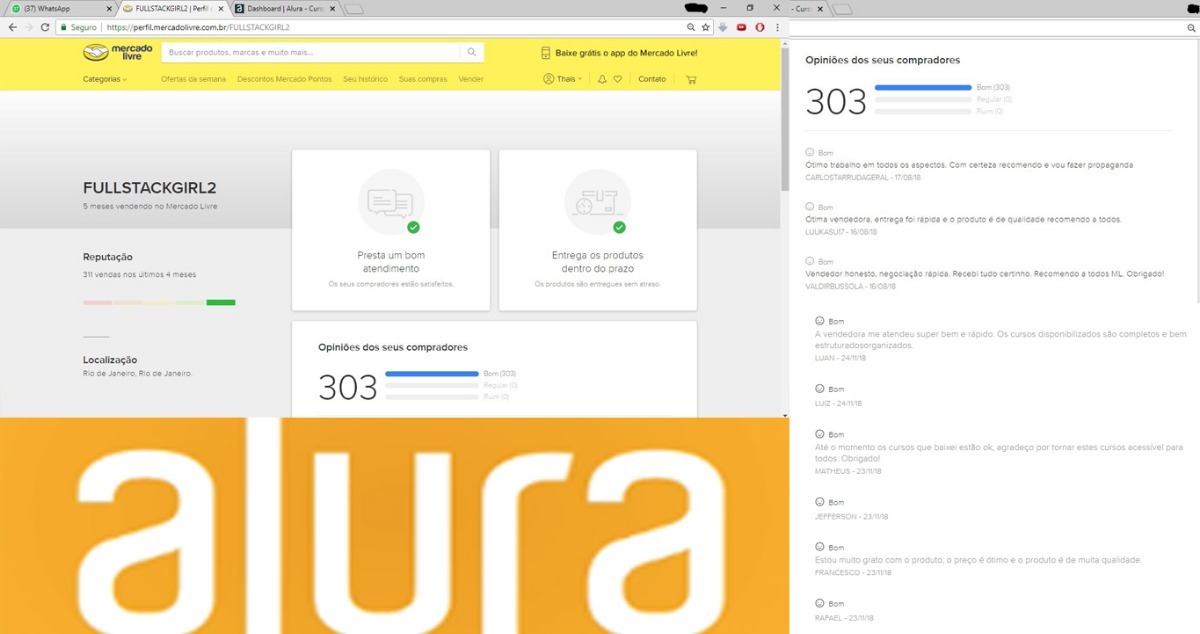Viewport: 1200px width, 634px height.
Task: Click the review by CARLOSTARRUDAGERAL
Action: 970,164
